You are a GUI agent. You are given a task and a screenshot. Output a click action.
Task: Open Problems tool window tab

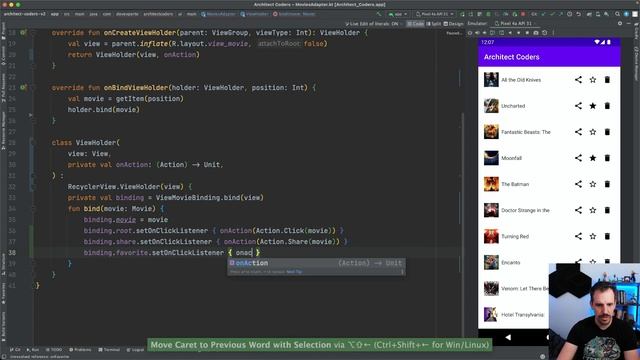tap(80, 350)
